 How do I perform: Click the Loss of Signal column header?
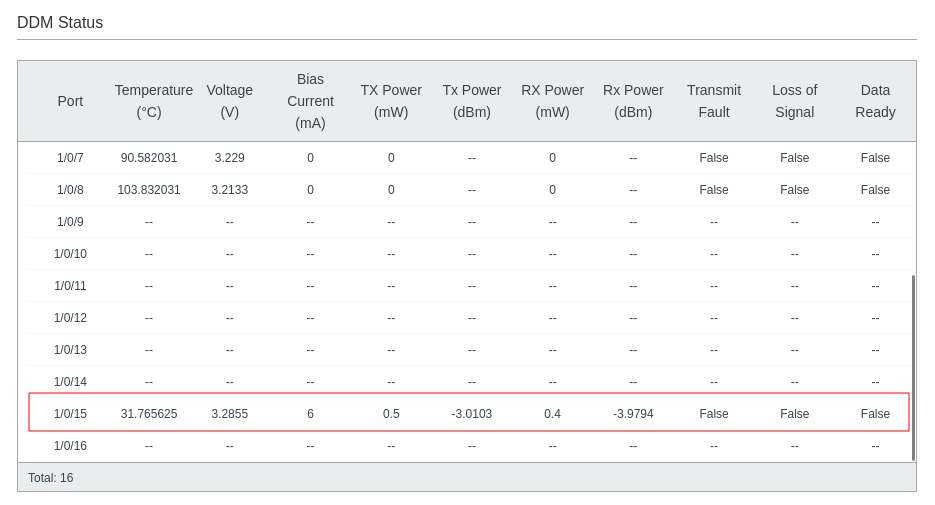coord(794,101)
